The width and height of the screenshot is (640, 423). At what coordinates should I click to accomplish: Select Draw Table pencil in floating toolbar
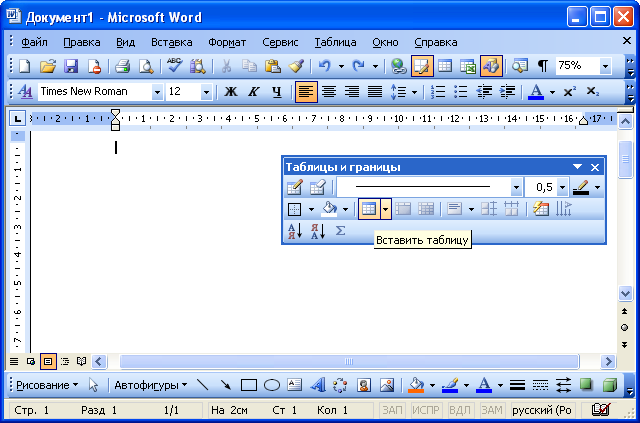pos(295,187)
